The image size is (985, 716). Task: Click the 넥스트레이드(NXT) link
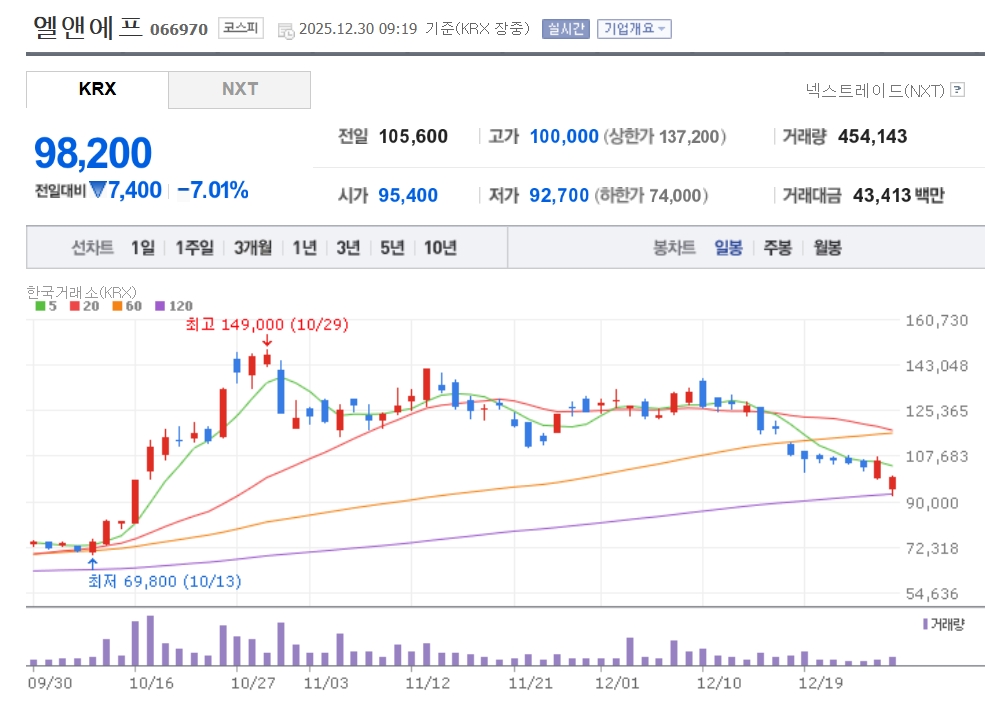[874, 90]
